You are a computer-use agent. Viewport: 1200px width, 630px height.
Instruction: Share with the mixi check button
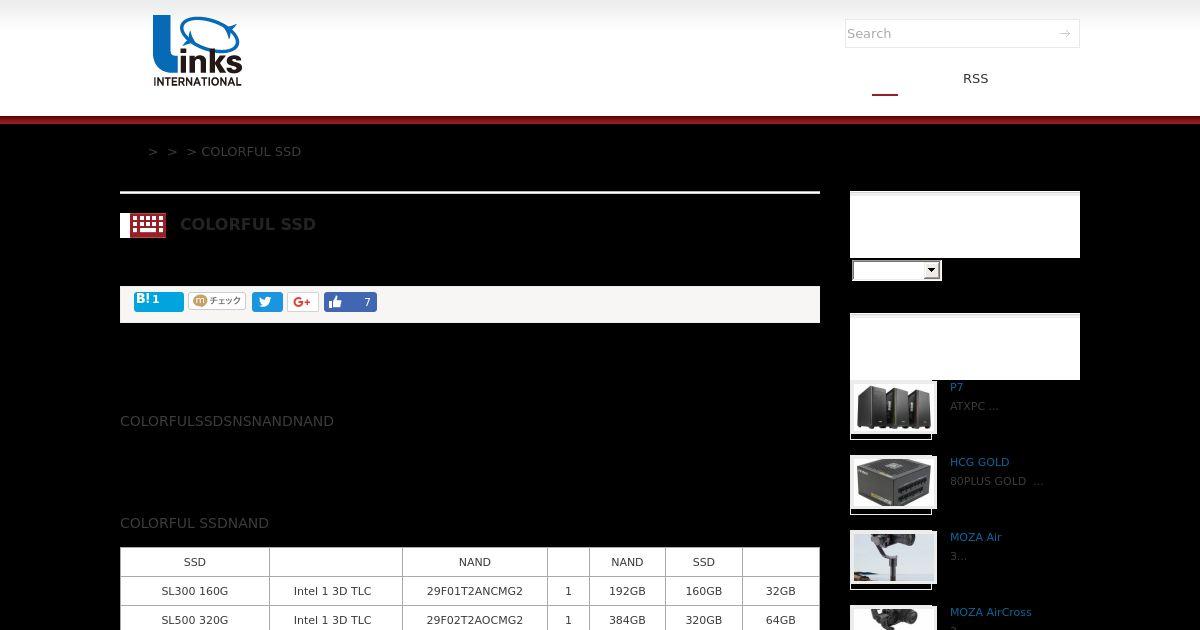pyautogui.click(x=217, y=301)
